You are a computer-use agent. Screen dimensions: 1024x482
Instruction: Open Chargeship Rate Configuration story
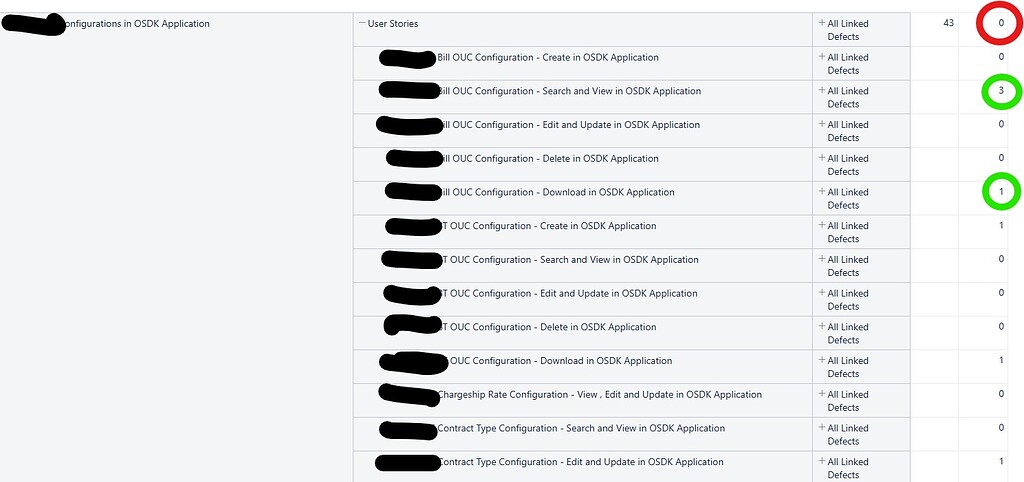pyautogui.click(x=599, y=395)
